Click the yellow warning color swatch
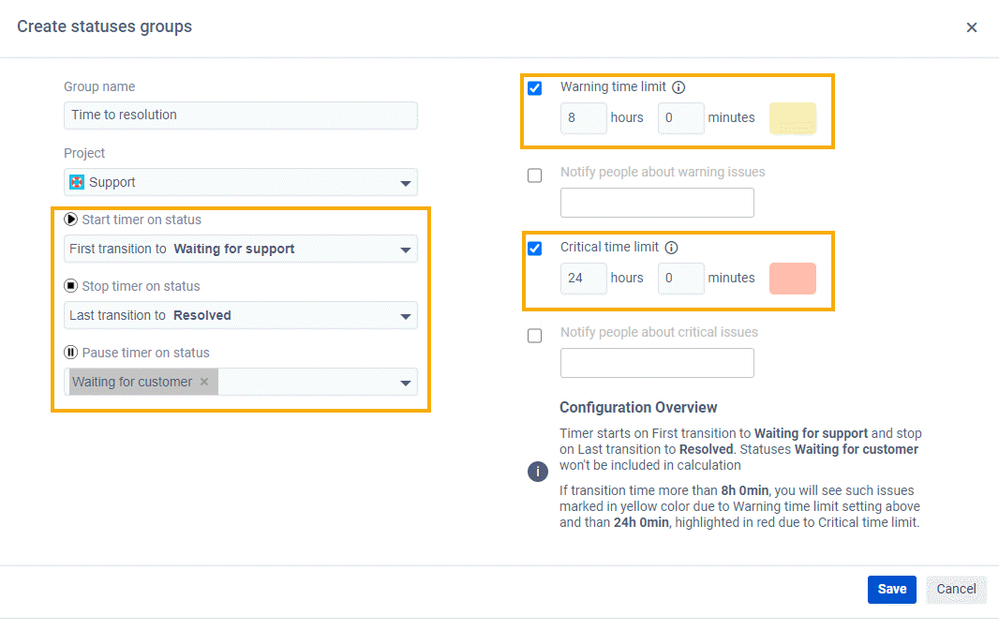999x619 pixels. pos(792,117)
